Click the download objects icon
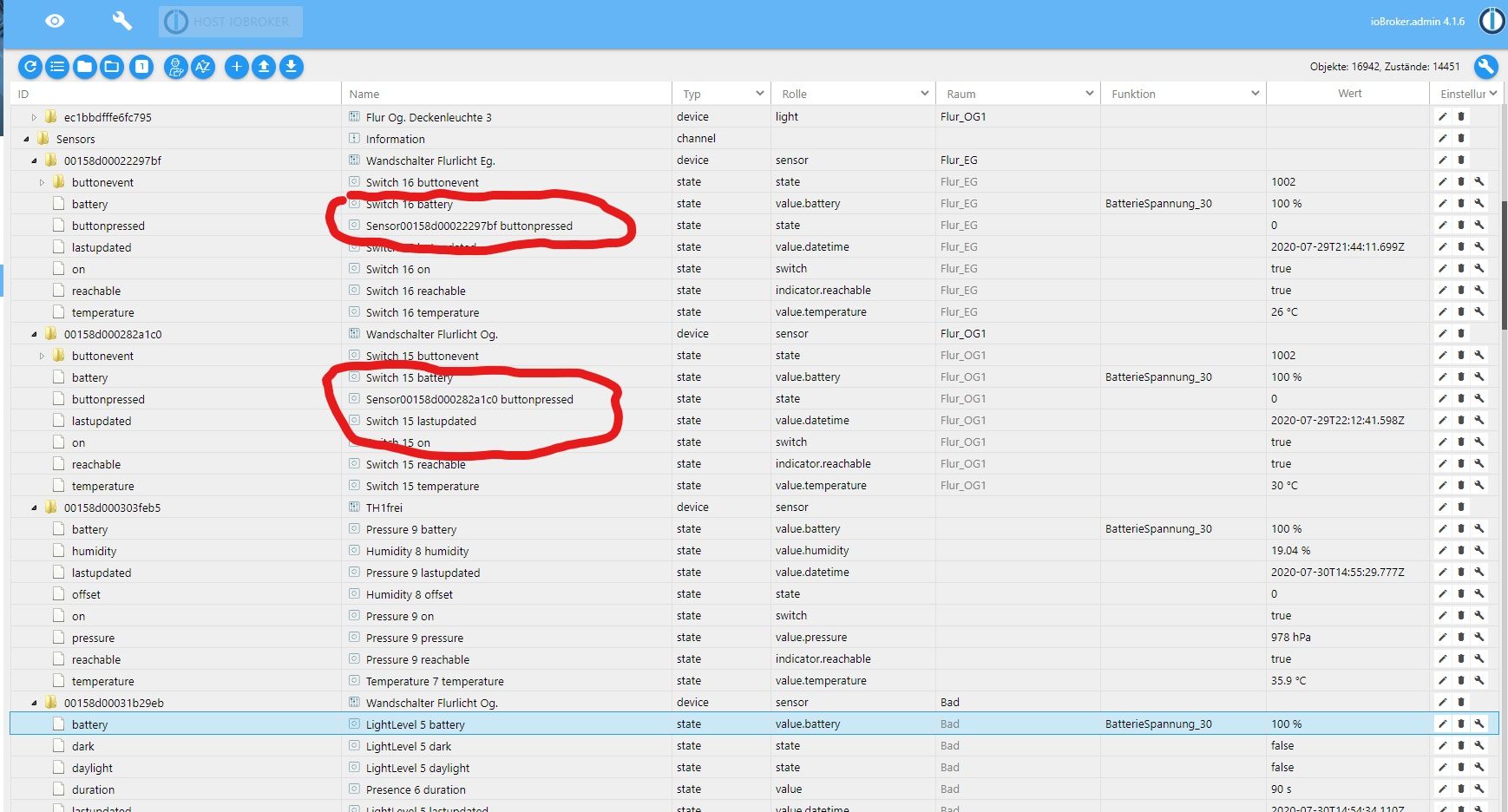 (292, 66)
